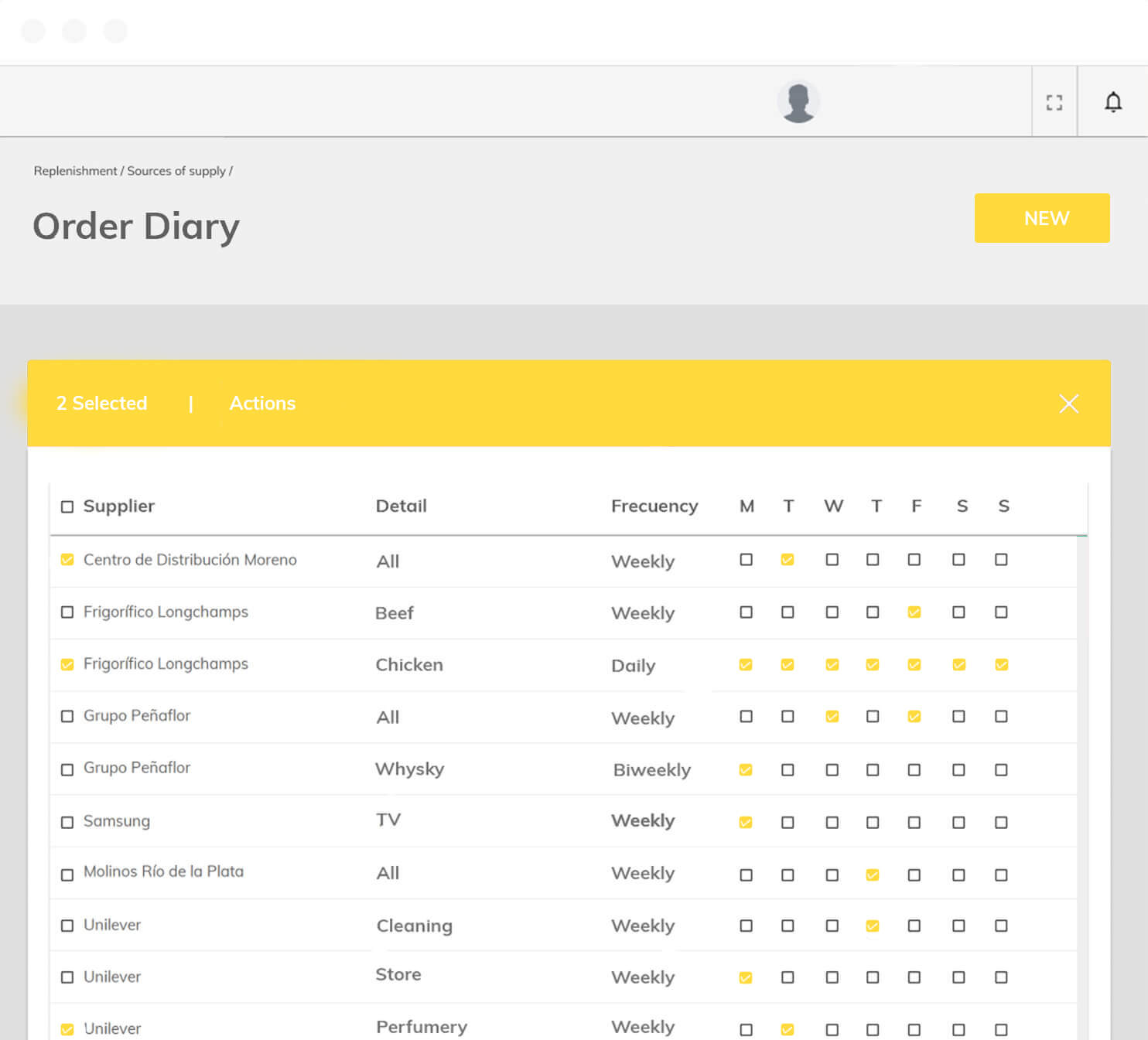Screen dimensions: 1148x1040
Task: Open the Actions menu
Action: coord(262,403)
